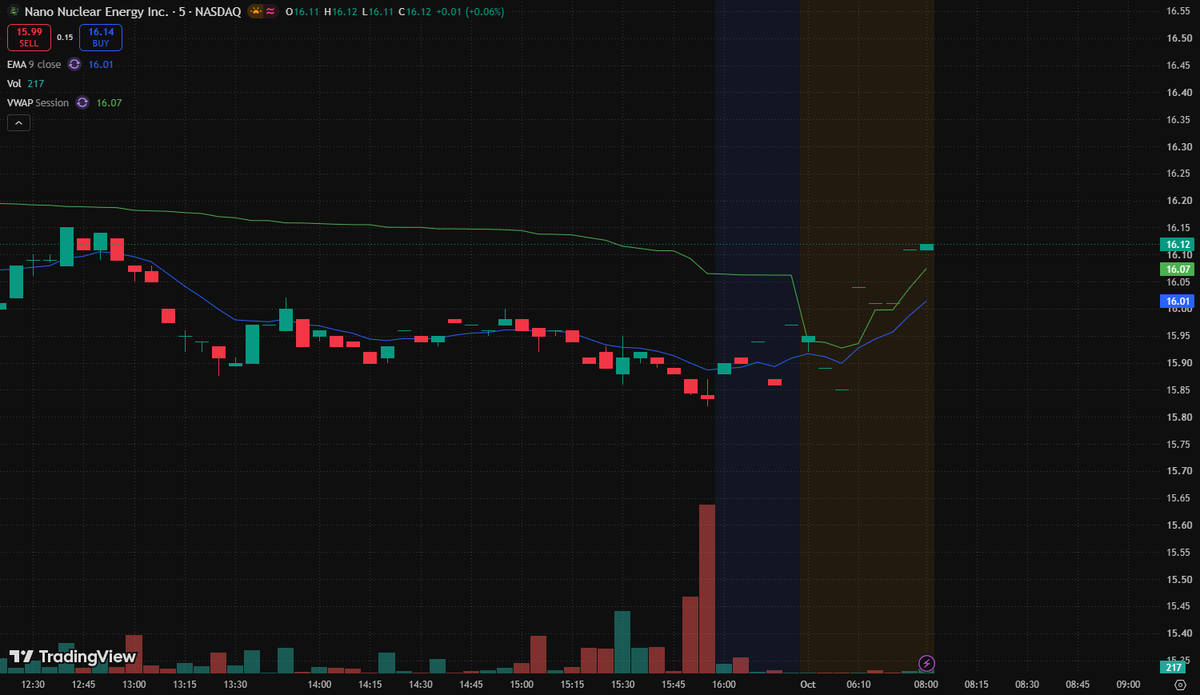Click the 08:00 time axis label
This screenshot has width=1200, height=695.
[926, 685]
